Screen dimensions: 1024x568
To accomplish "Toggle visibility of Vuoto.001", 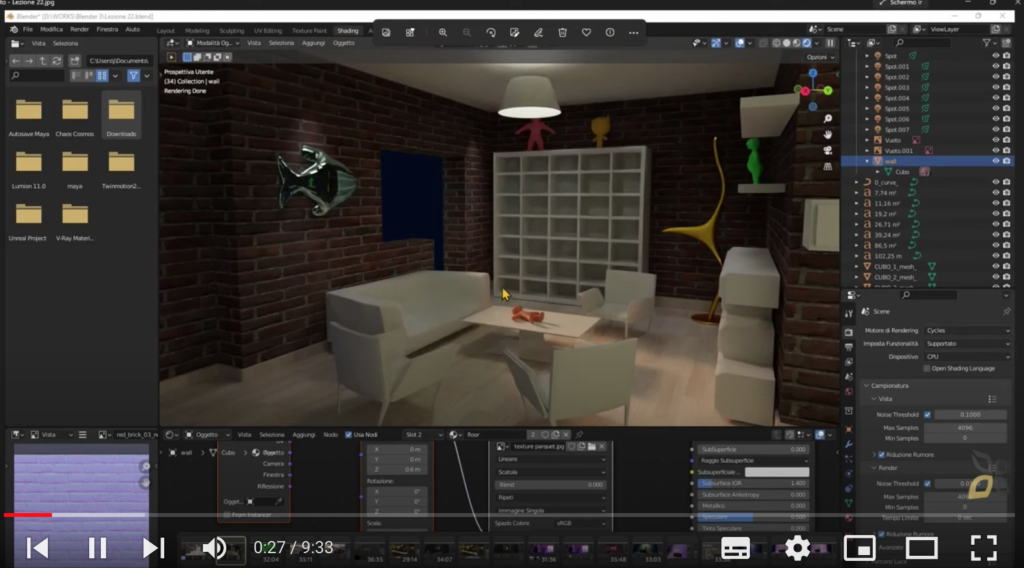I will click(x=996, y=151).
